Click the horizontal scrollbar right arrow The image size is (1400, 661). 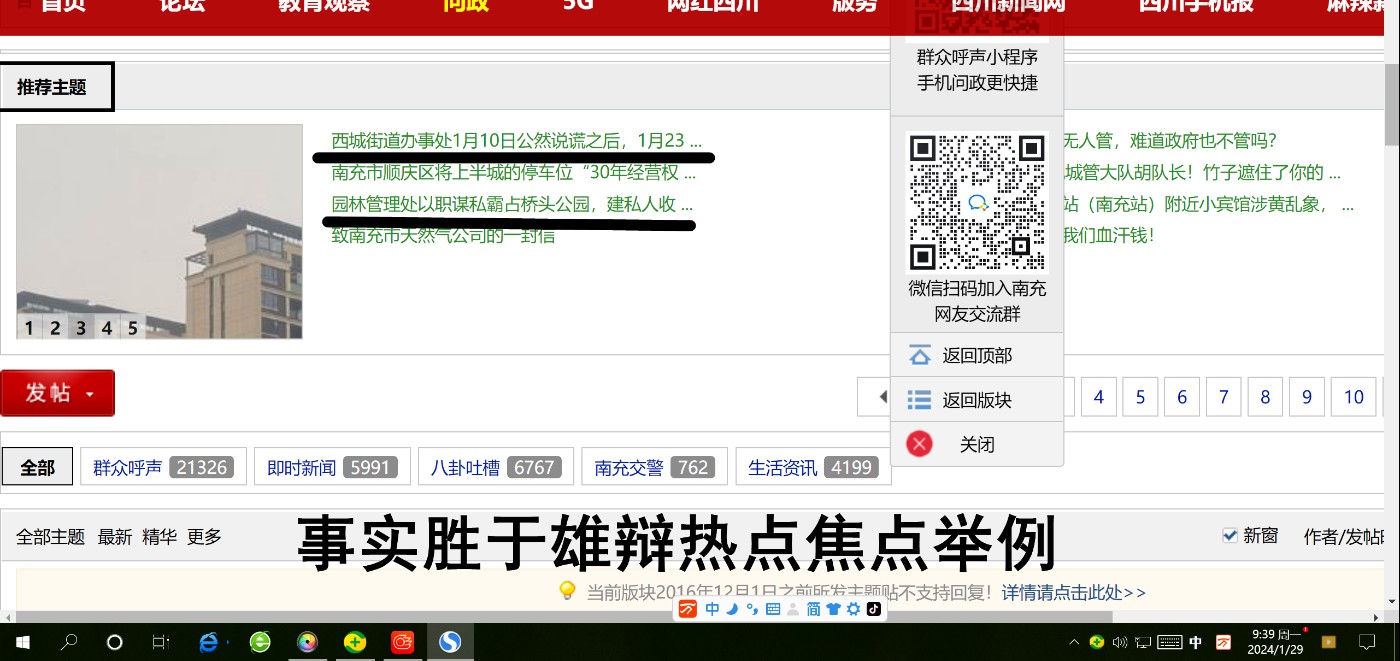point(1375,617)
